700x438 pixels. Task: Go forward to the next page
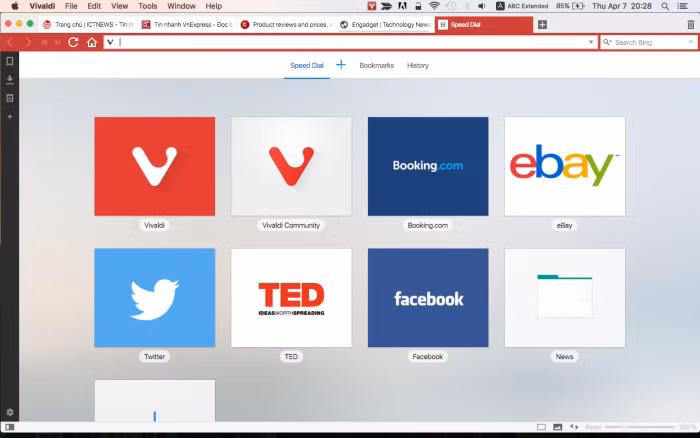coord(28,42)
